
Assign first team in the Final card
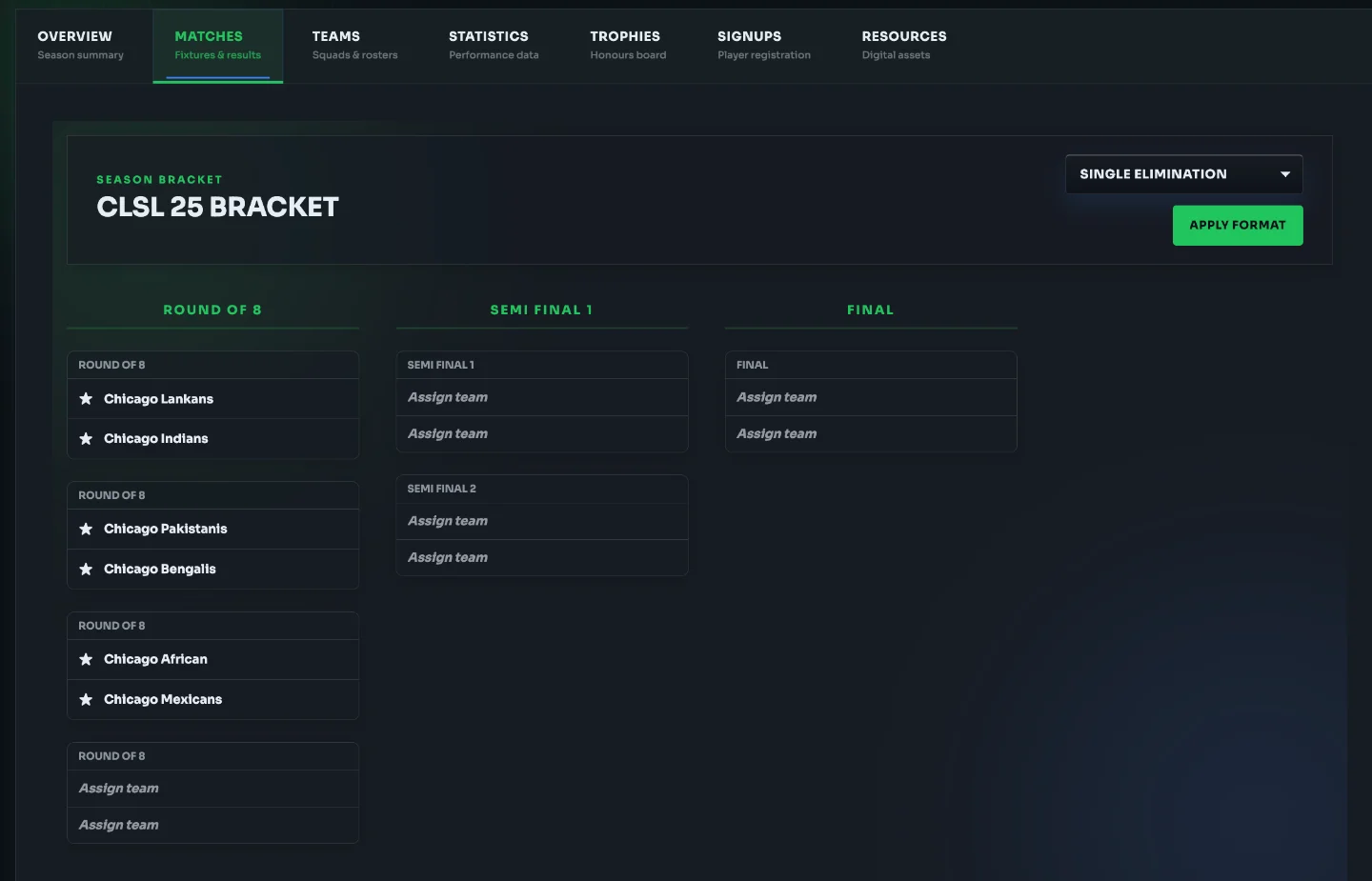pyautogui.click(x=871, y=398)
